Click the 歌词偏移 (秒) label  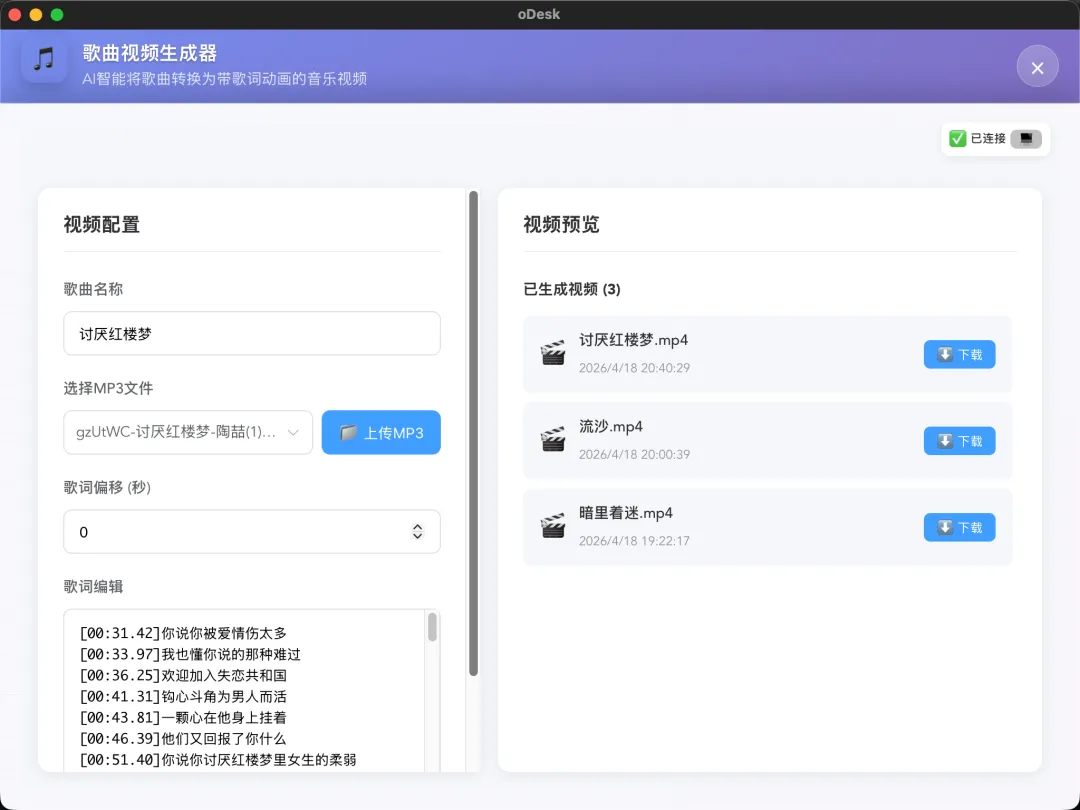coord(107,488)
